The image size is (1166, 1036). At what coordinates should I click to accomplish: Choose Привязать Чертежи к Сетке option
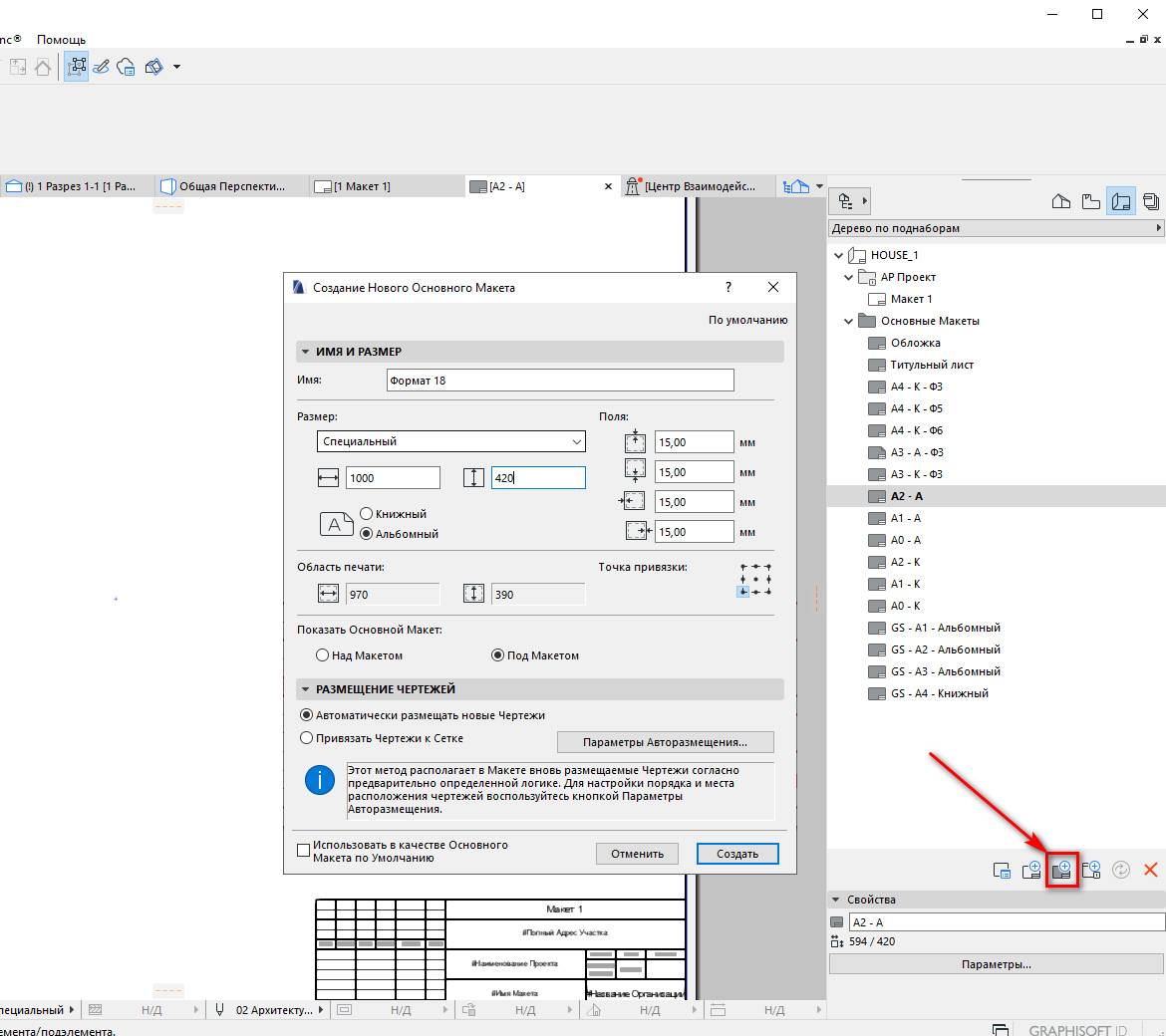pyautogui.click(x=307, y=738)
